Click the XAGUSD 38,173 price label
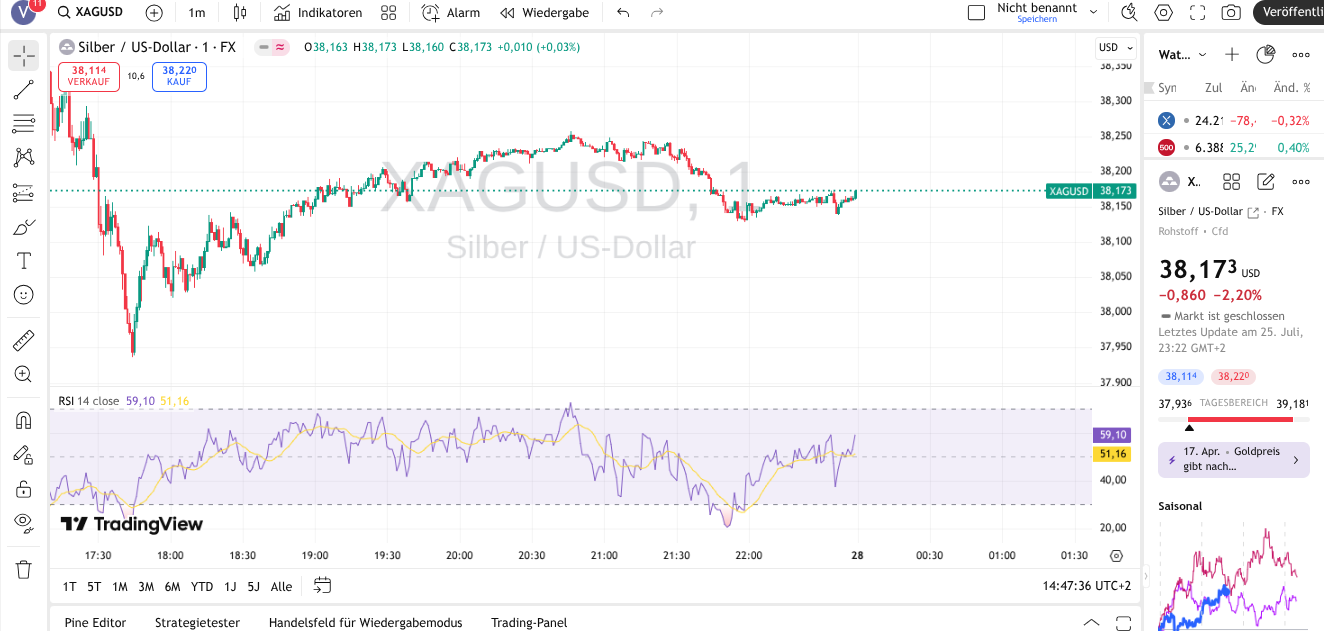The image size is (1324, 631). pyautogui.click(x=1092, y=190)
